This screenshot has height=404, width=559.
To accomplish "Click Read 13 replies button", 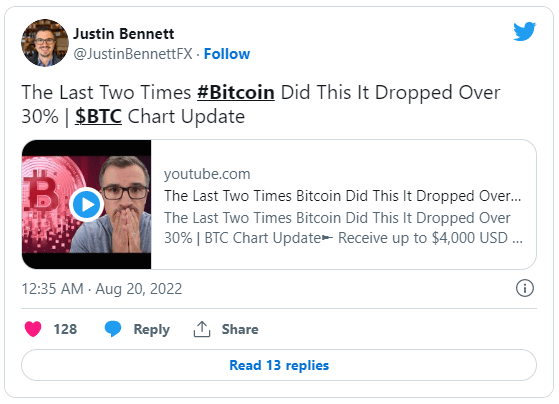I will (279, 365).
